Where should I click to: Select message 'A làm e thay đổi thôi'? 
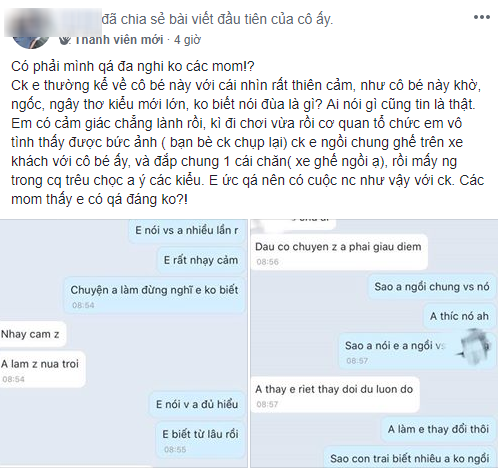pos(438,429)
